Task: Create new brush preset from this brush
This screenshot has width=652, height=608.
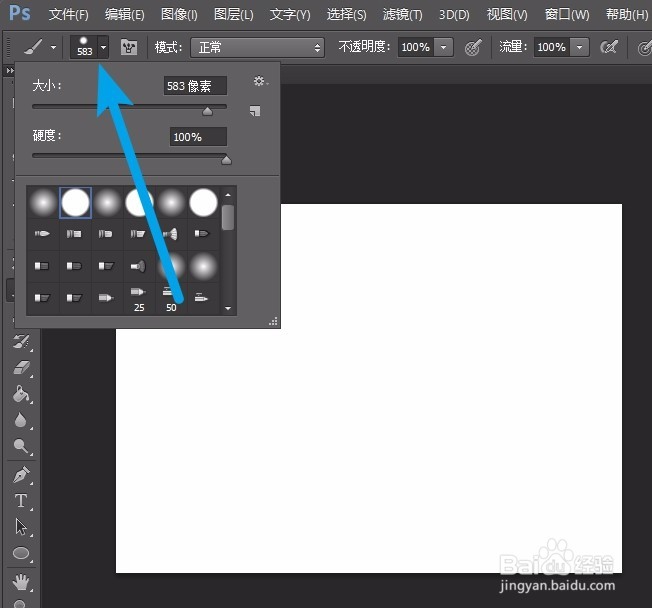Action: 255,111
